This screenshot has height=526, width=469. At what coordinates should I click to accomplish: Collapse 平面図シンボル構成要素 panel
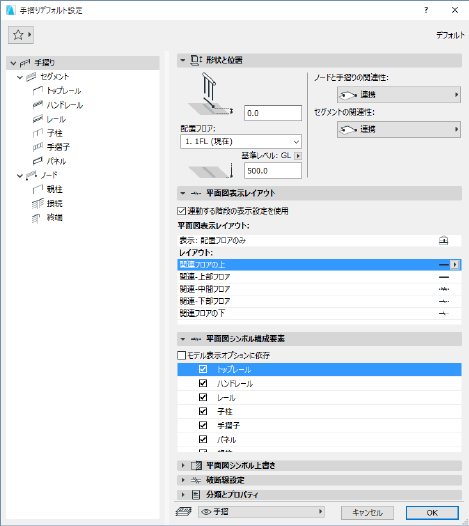tap(183, 339)
